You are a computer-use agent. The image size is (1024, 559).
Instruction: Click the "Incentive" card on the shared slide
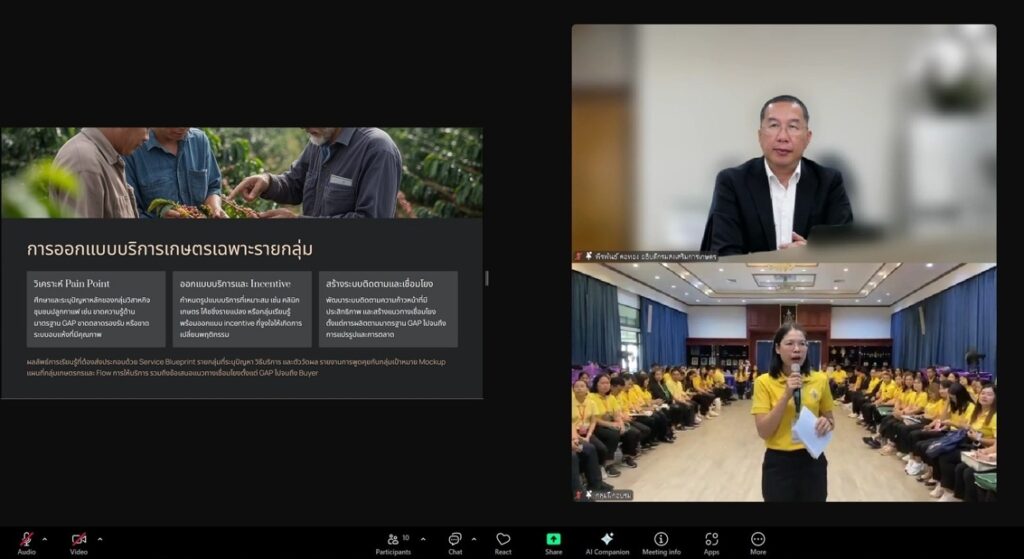(x=242, y=308)
